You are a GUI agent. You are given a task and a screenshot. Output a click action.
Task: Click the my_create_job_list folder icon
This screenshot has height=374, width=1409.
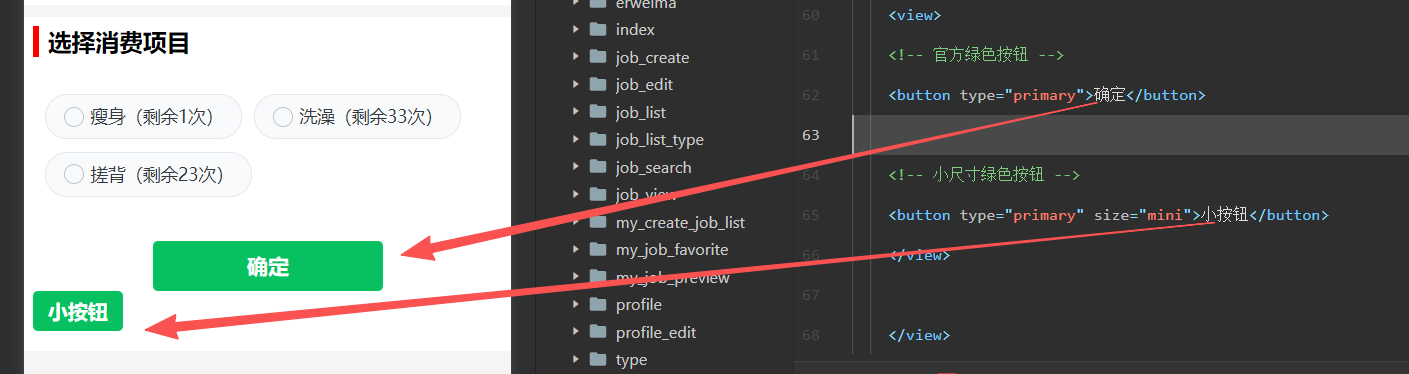pyautogui.click(x=598, y=222)
